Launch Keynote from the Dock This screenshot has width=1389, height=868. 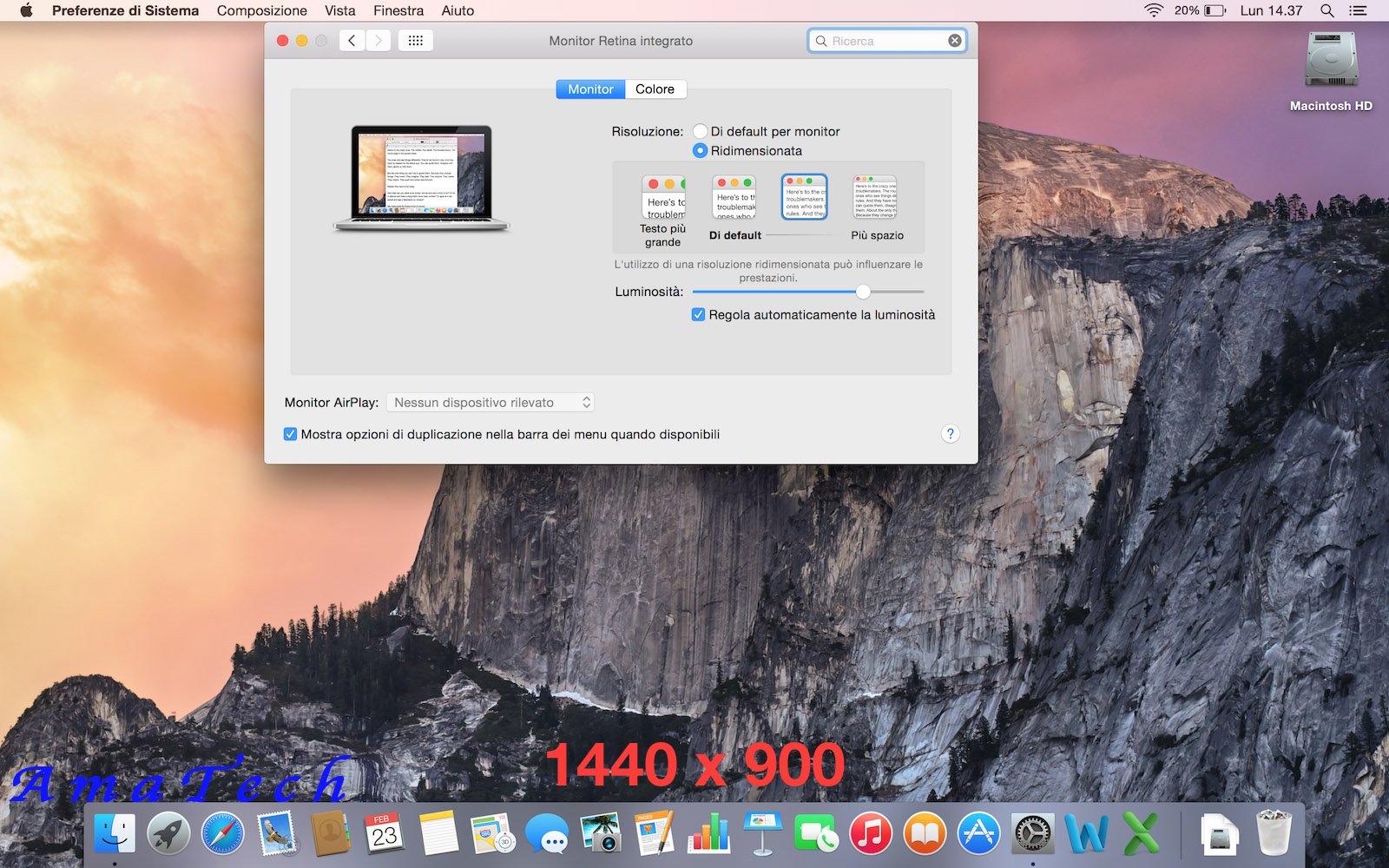click(x=762, y=832)
